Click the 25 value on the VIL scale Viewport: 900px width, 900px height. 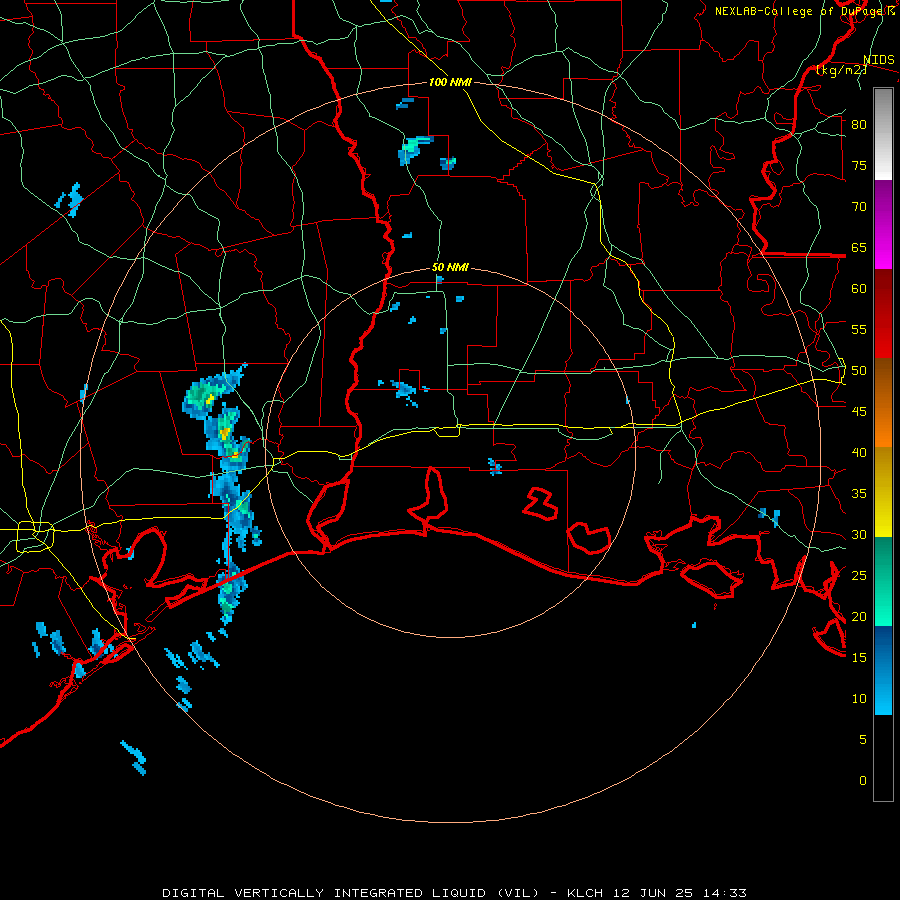859,576
